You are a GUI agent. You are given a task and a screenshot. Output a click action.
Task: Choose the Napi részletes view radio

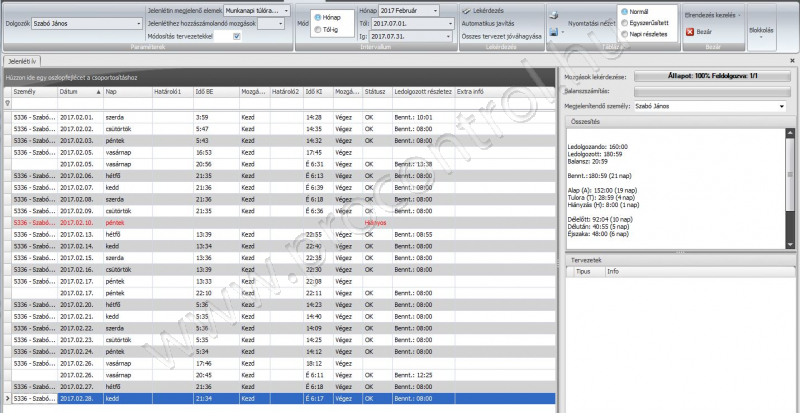point(624,34)
